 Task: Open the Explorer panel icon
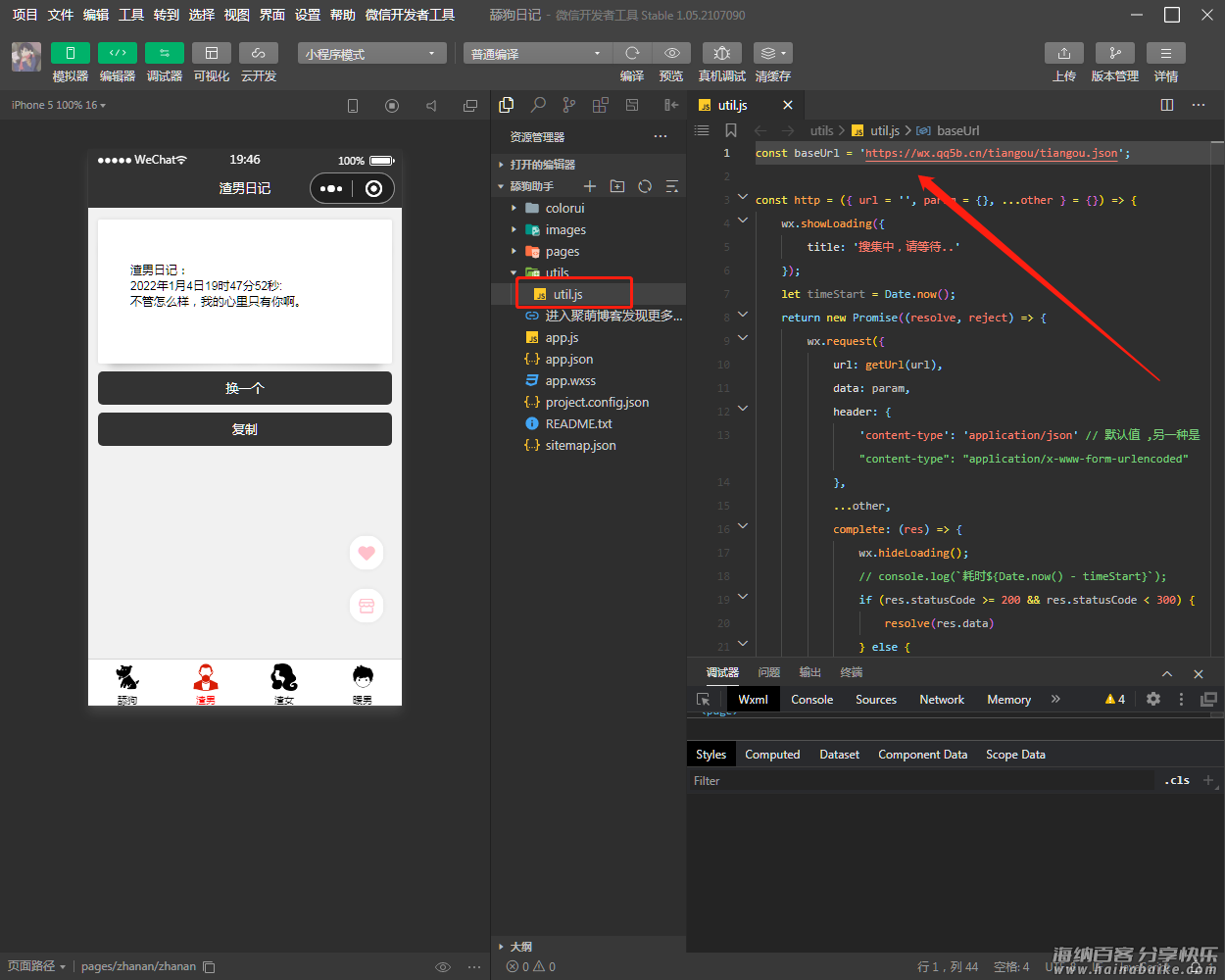pos(507,105)
